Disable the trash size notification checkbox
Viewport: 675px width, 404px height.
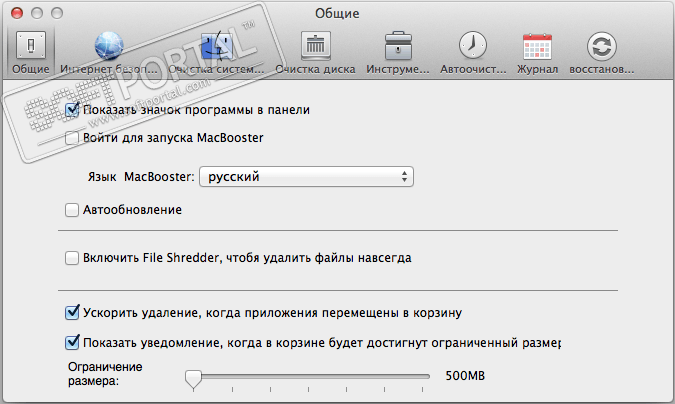(x=72, y=342)
